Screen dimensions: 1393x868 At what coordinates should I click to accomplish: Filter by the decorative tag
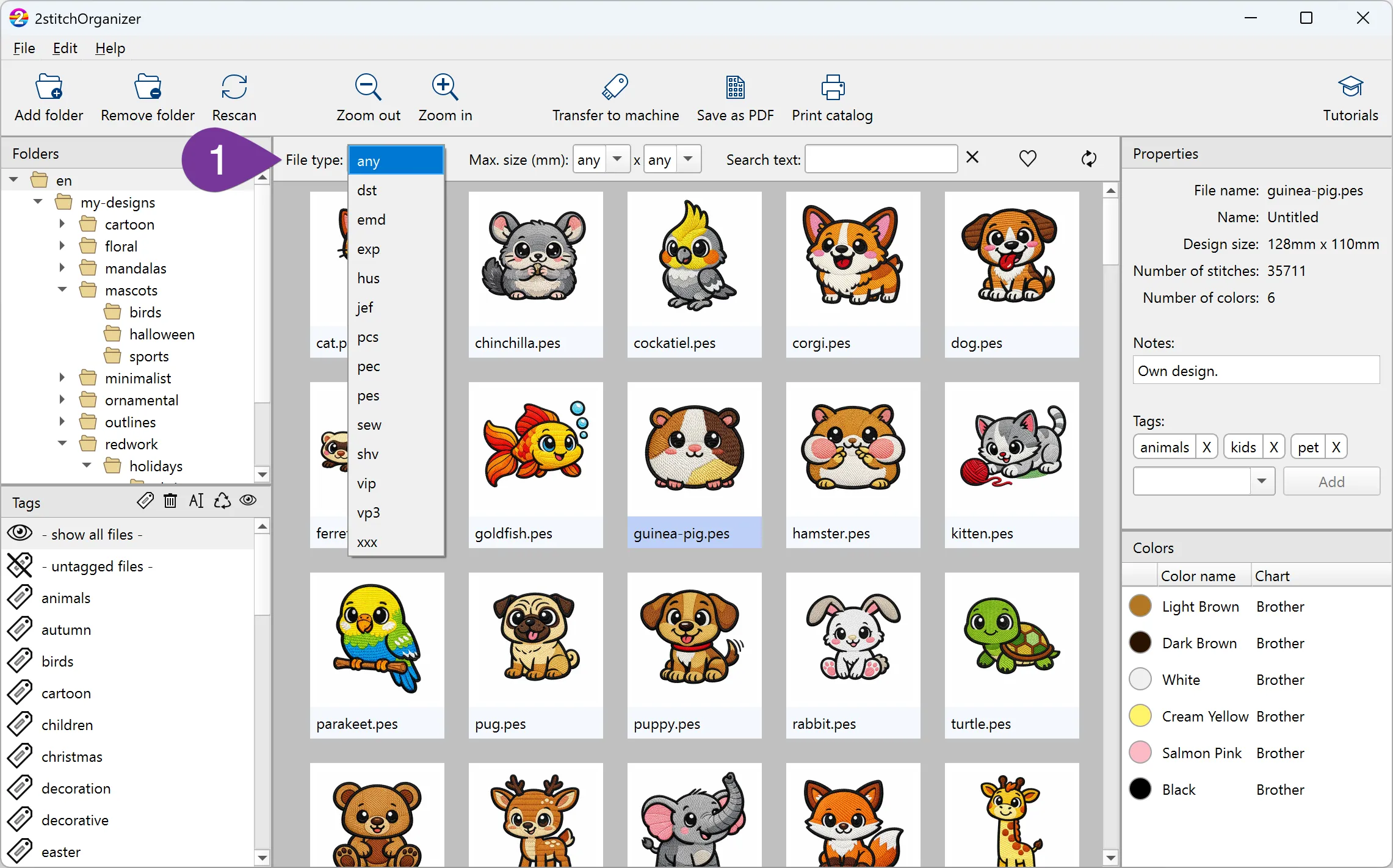coord(129,820)
